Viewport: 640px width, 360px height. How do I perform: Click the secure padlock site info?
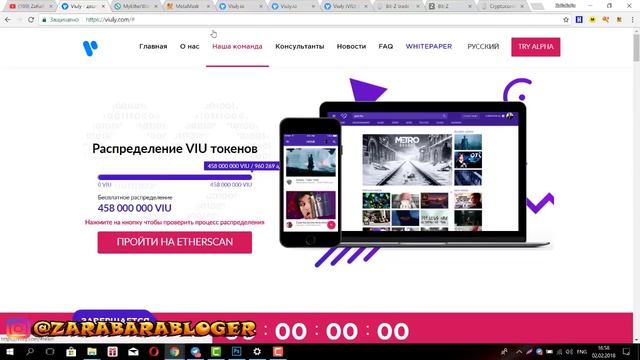44,20
